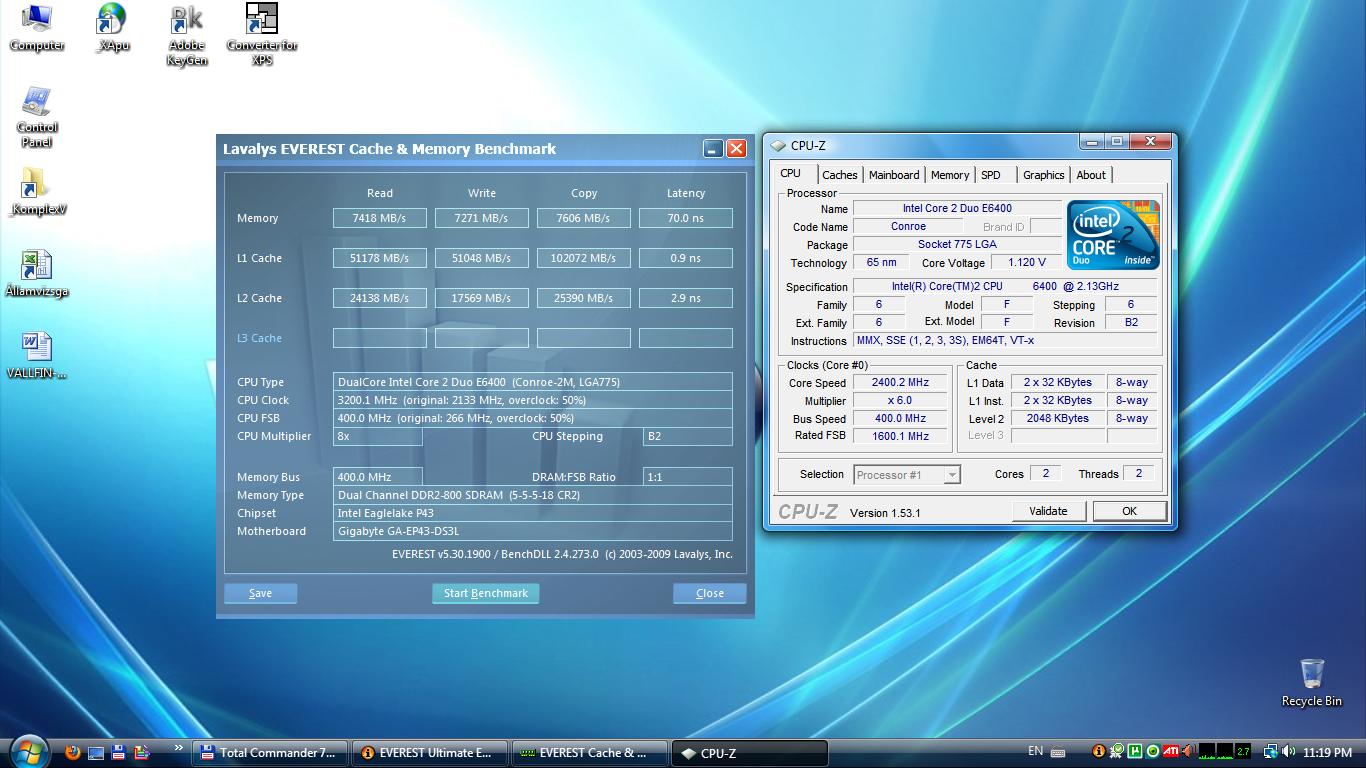Switch to the Mainboard tab

[x=894, y=175]
